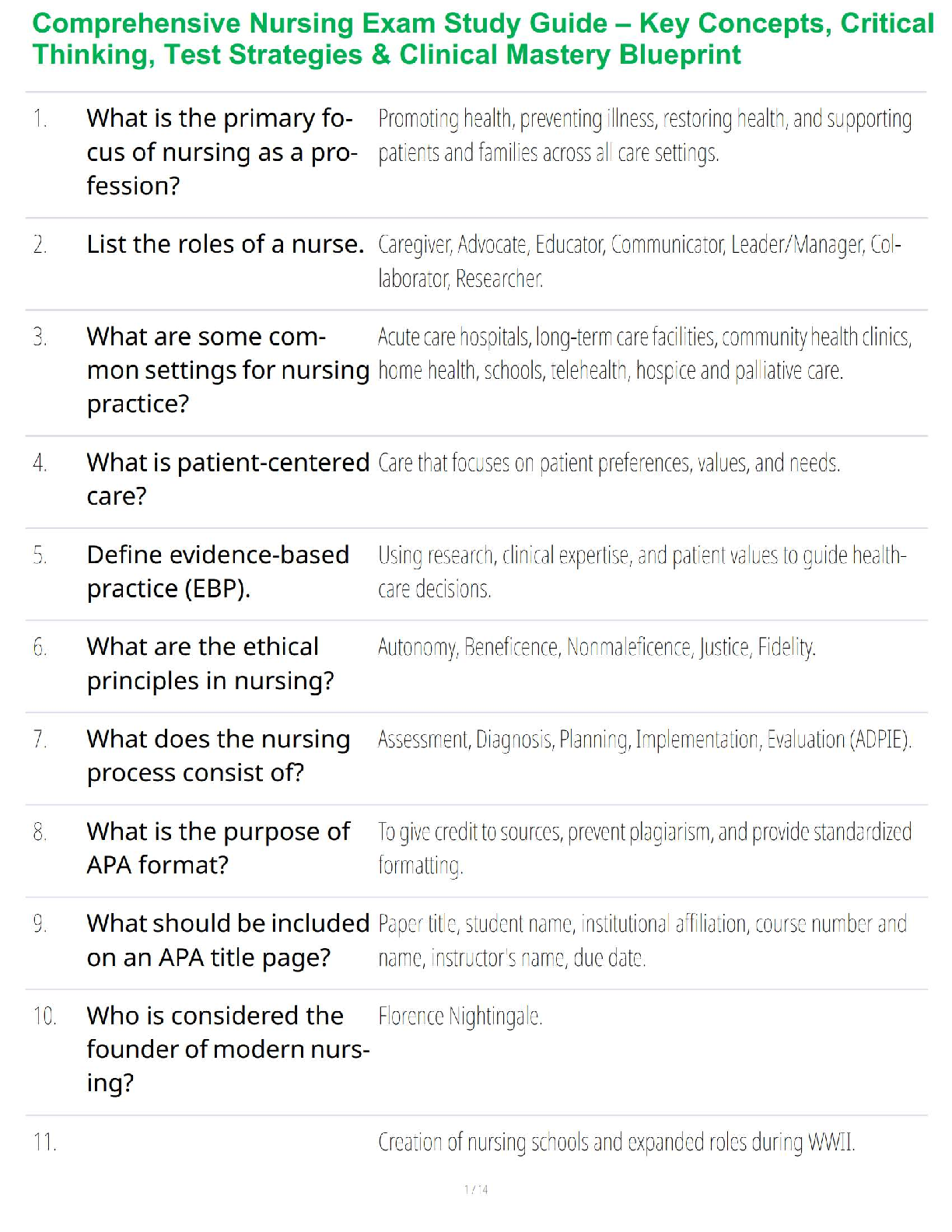Viewport: 952px width, 1232px height.
Task: Click question 'What are the ethical principles in nursing?'
Action: coord(210,663)
